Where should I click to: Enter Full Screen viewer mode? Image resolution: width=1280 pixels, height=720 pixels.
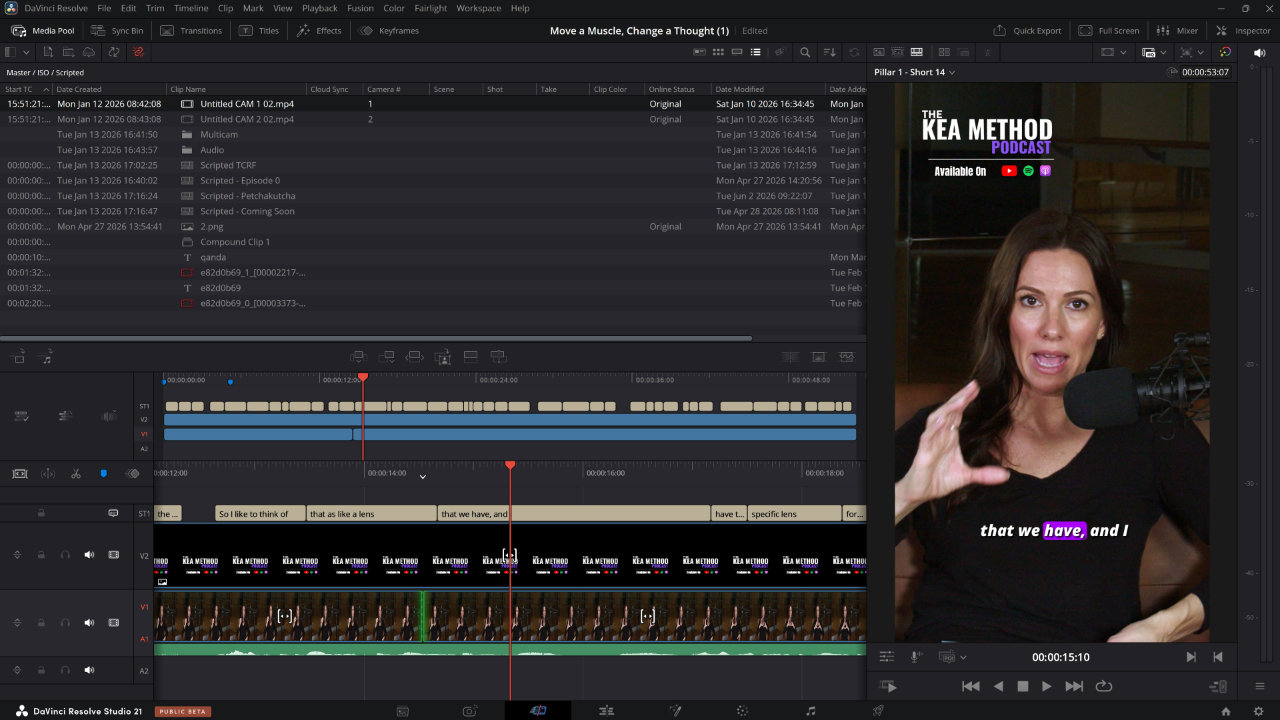1109,31
